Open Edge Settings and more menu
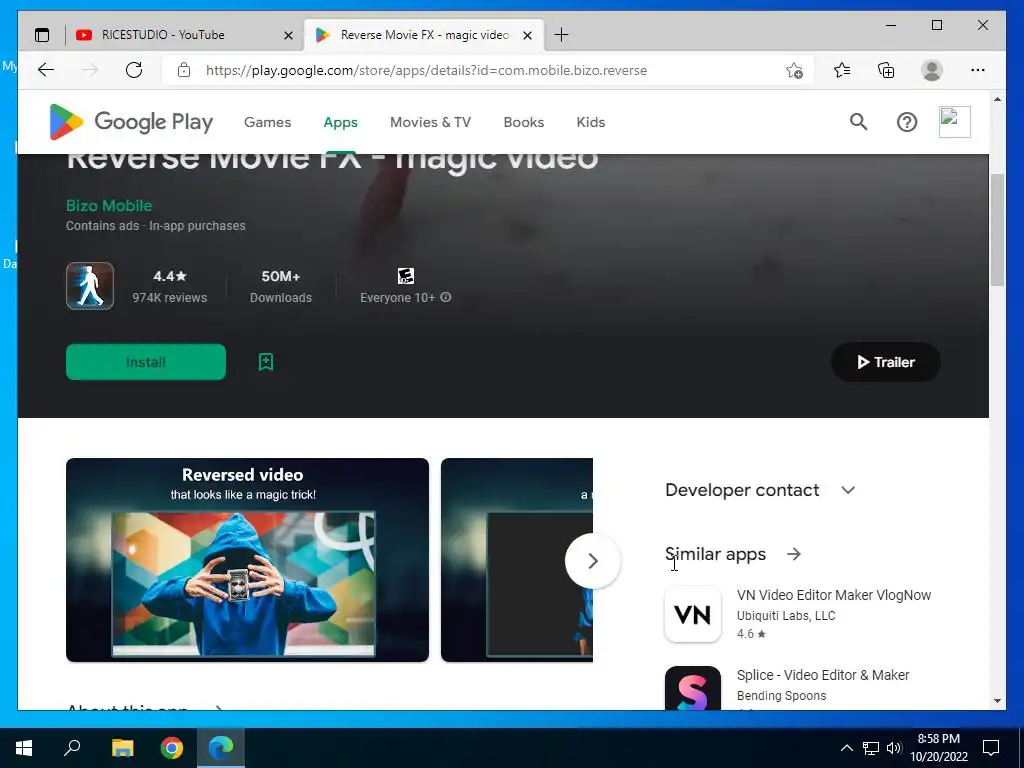This screenshot has width=1024, height=768. pos(978,70)
